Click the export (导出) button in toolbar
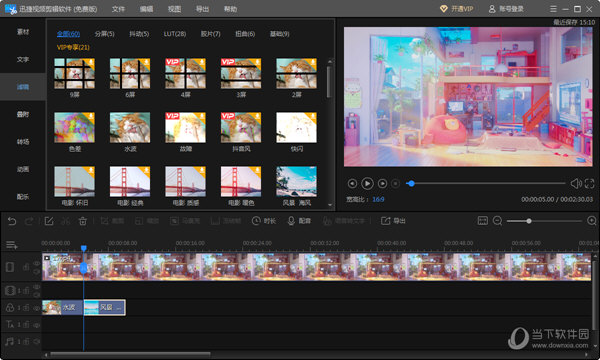 (393, 221)
